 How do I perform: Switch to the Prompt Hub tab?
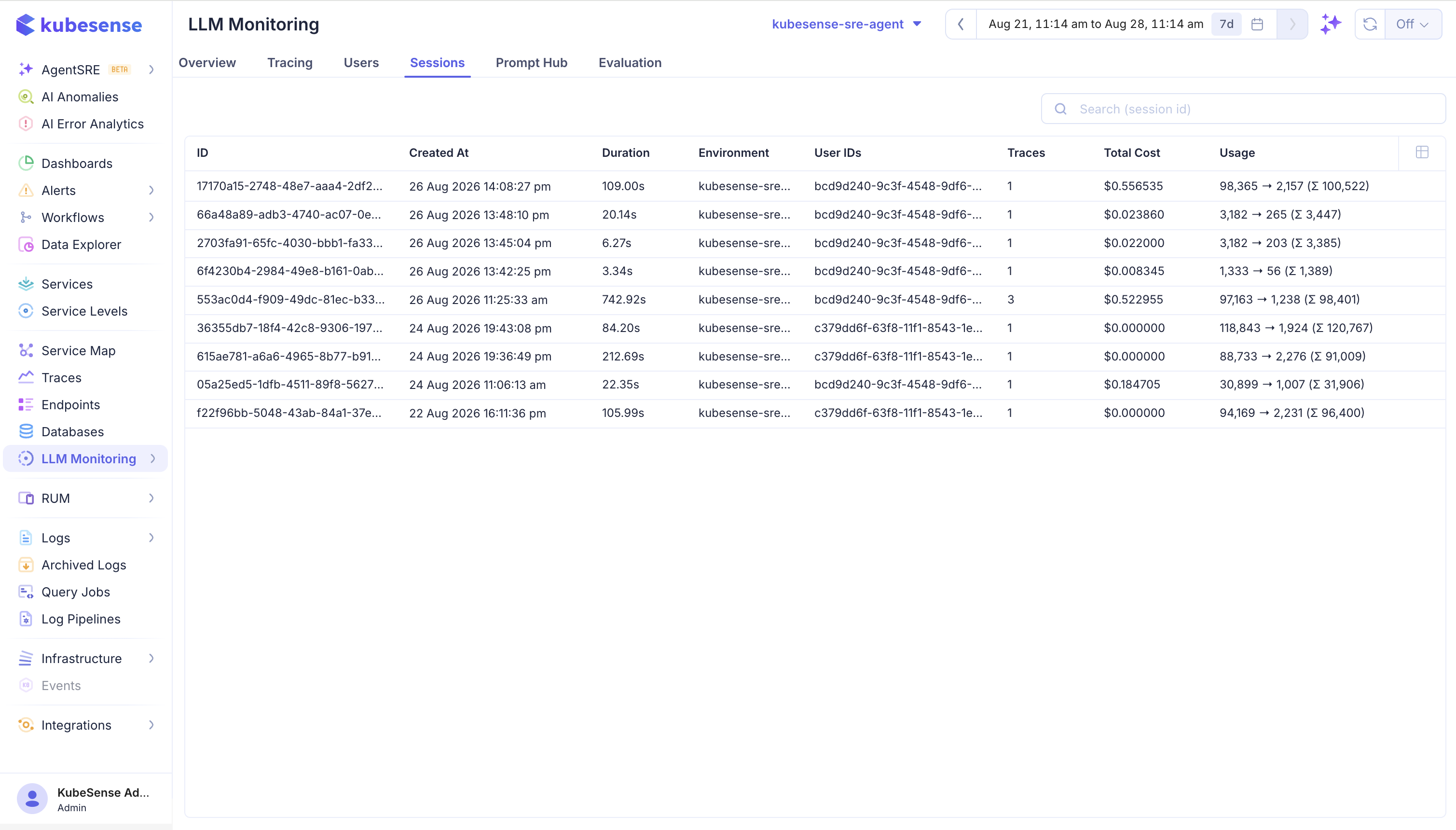tap(531, 63)
